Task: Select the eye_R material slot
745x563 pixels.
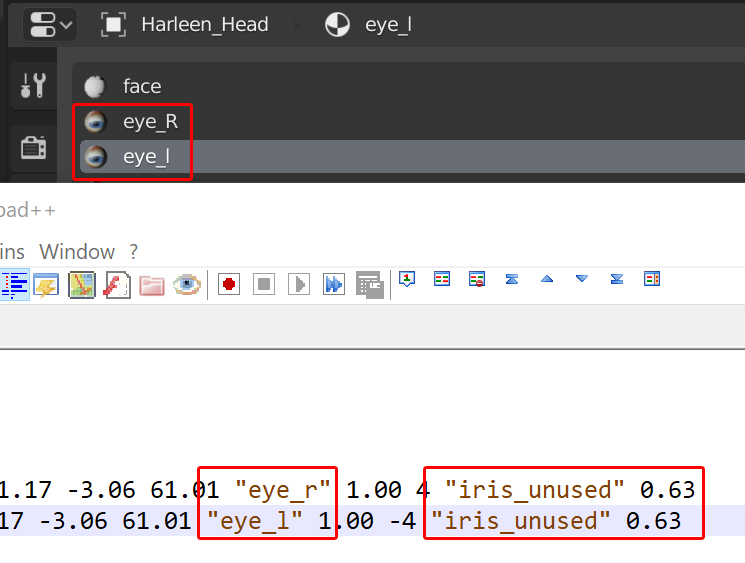Action: 409,122
